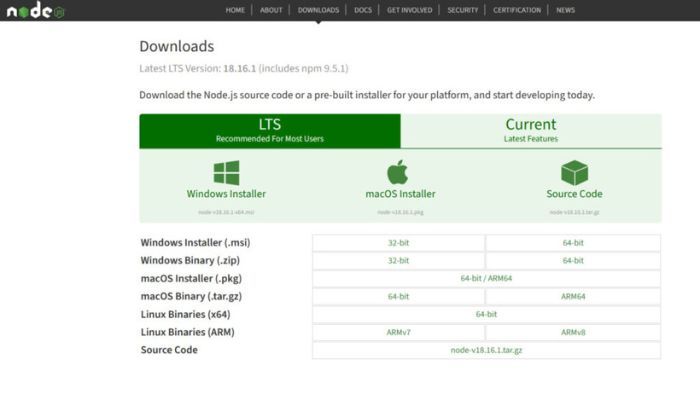Viewport: 700px width, 400px height.
Task: Click node-v18.16.1.pkg file name
Action: (x=400, y=212)
